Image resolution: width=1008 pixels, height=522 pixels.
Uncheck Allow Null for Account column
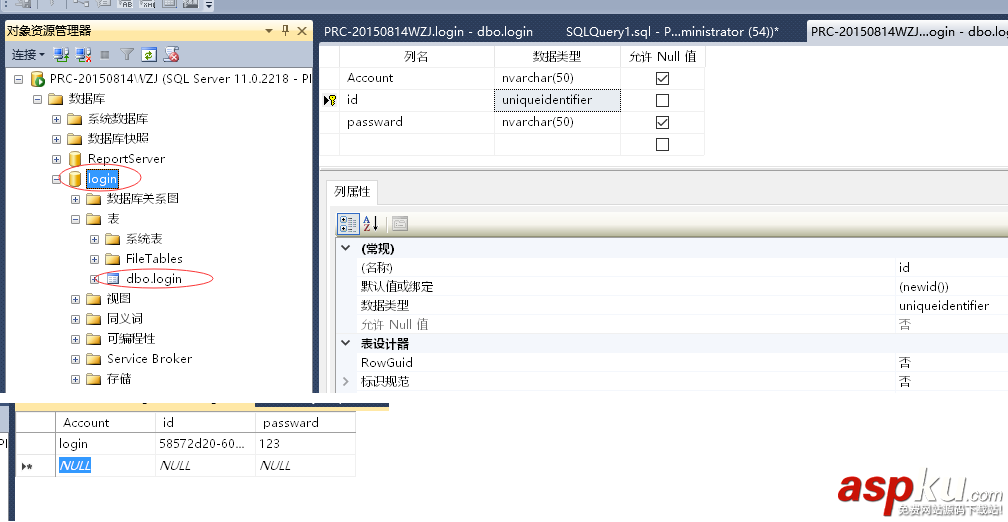[x=662, y=78]
